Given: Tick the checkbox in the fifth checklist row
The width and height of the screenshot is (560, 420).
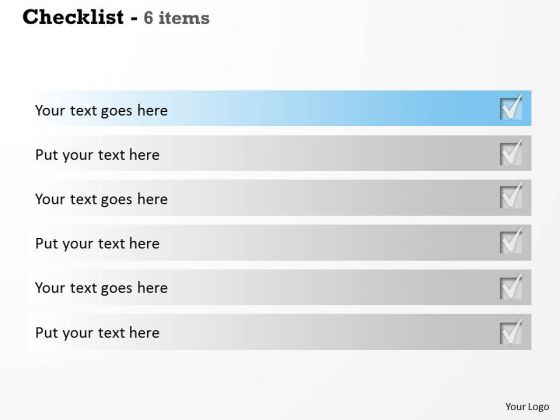Looking at the screenshot, I should click(x=511, y=287).
